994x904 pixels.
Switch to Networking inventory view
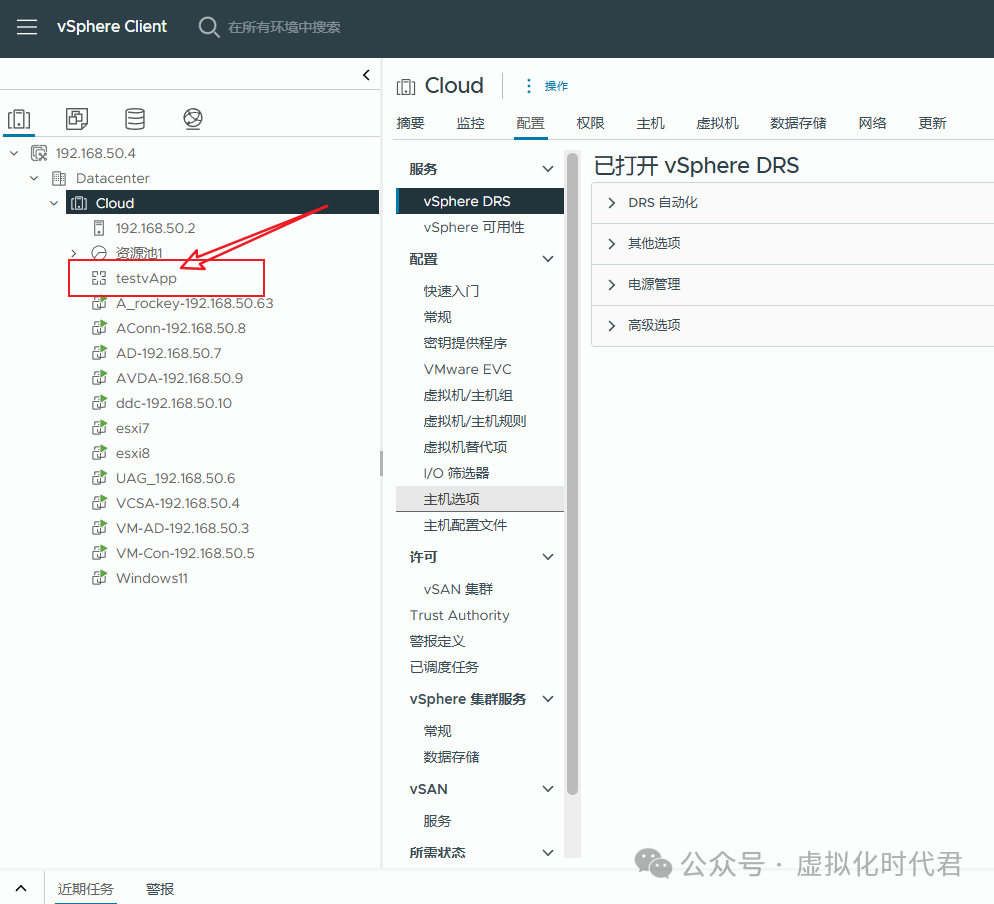[193, 119]
